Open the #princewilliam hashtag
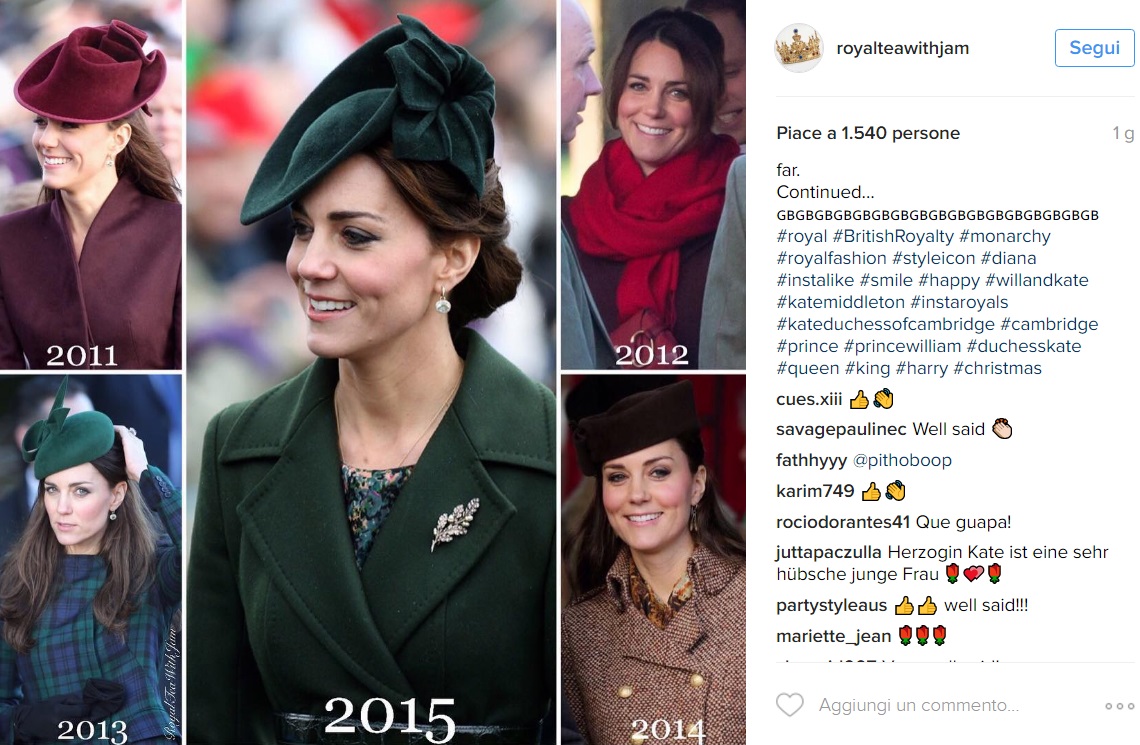The height and width of the screenshot is (745, 1140). point(902,347)
